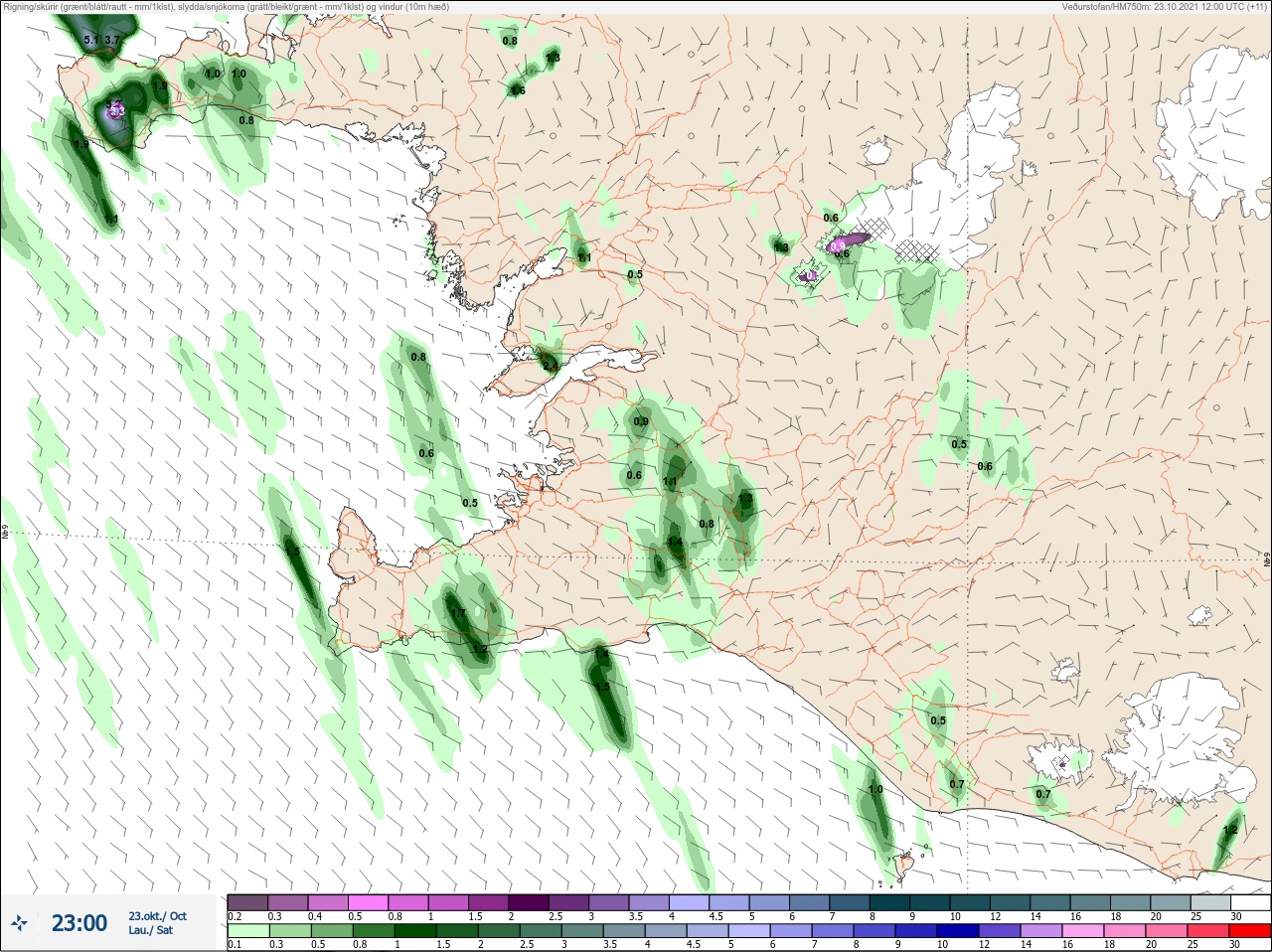Pick the dark purple swatch between 2 and 2.5
The height and width of the screenshot is (952, 1272).
coord(531,902)
